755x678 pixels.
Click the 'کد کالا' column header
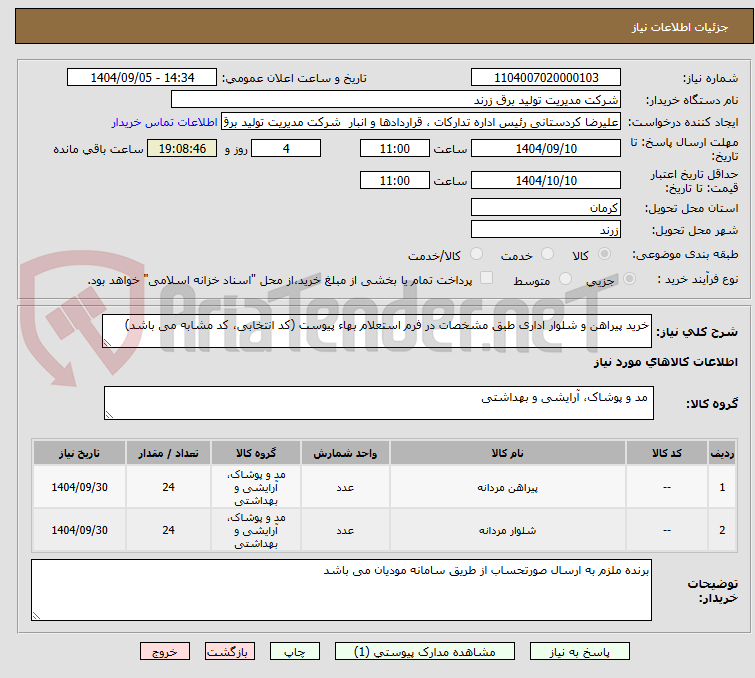click(666, 453)
